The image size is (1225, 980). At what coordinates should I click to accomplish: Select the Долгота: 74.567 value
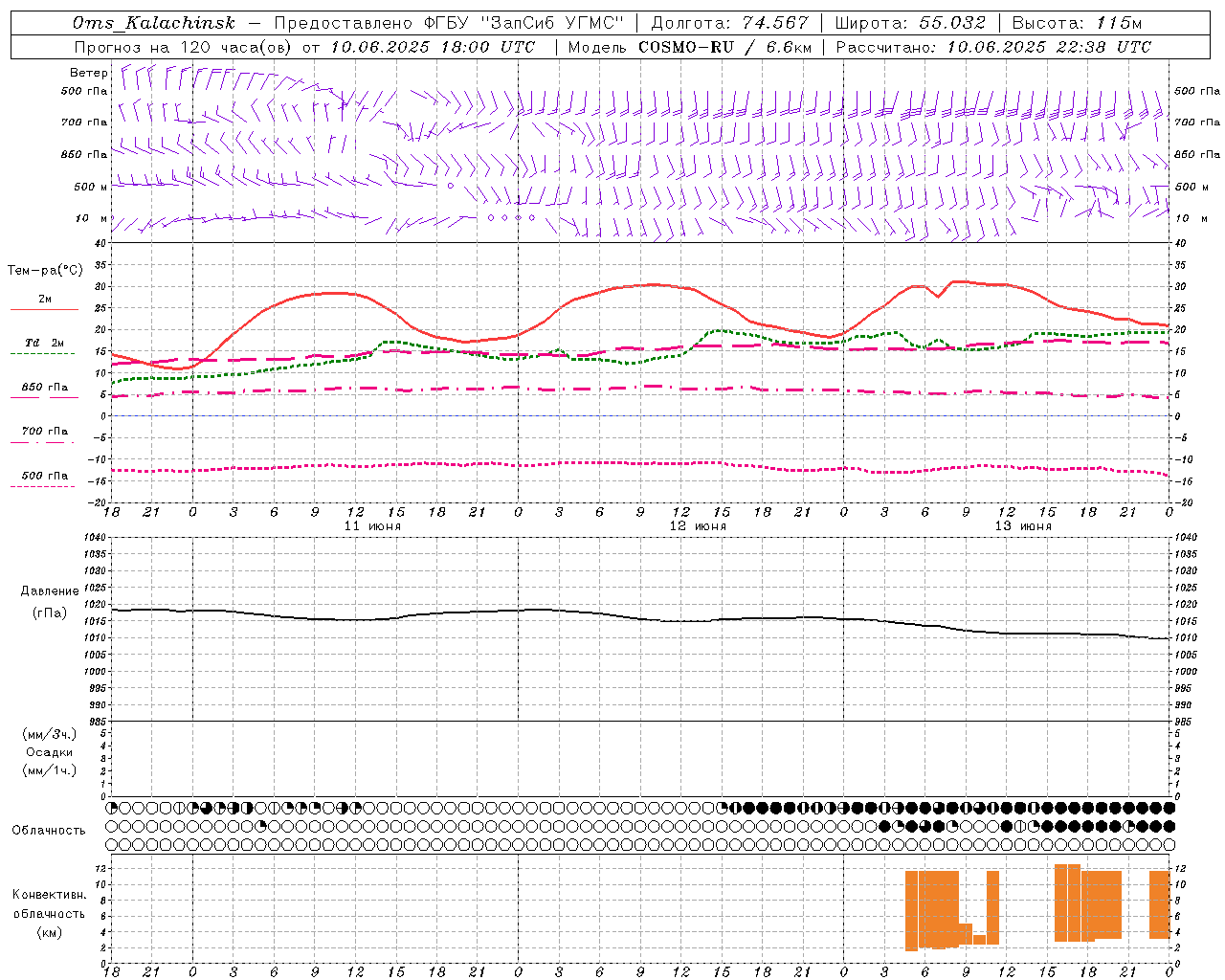click(x=729, y=23)
